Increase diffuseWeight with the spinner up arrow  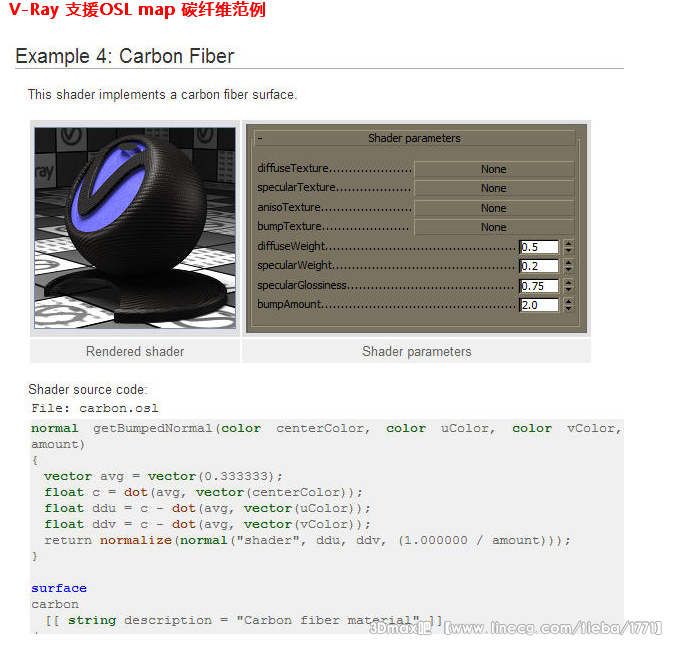click(568, 244)
